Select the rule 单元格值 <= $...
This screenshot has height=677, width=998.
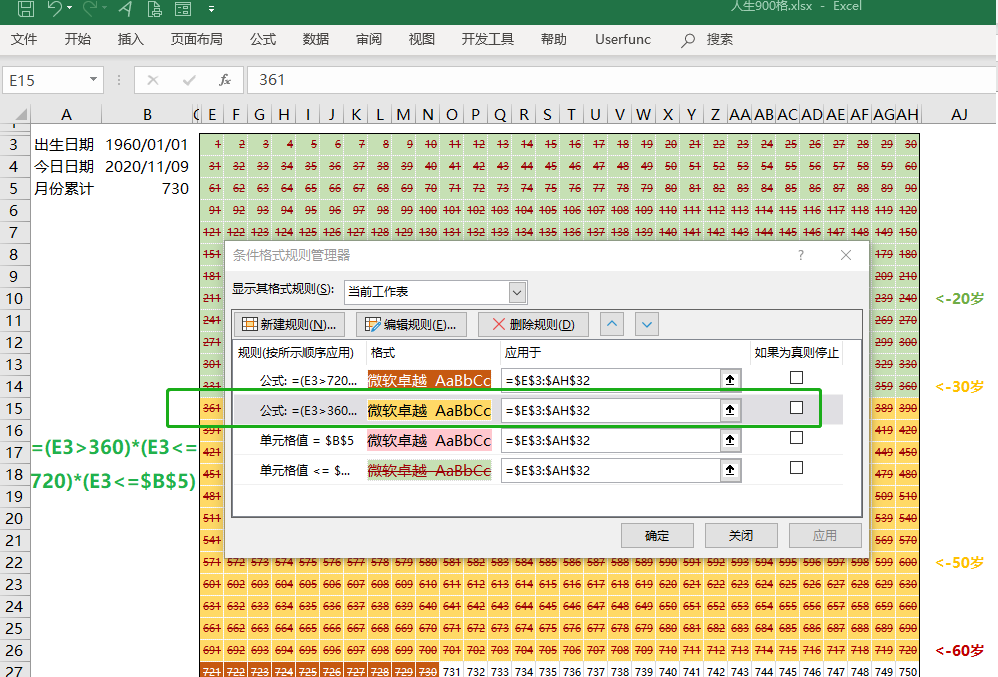point(304,470)
